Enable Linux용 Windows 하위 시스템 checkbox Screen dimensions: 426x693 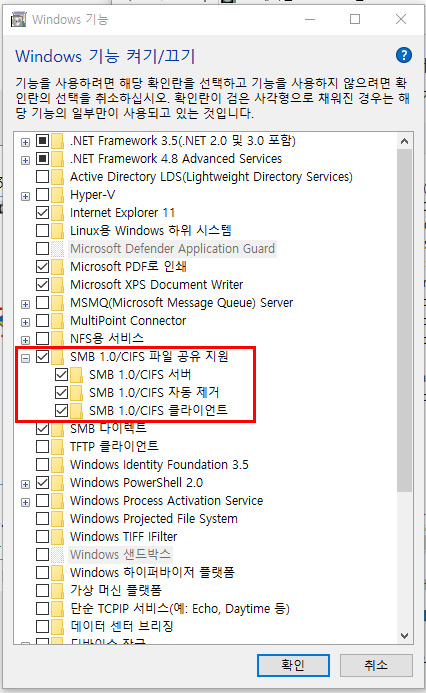[x=42, y=231]
